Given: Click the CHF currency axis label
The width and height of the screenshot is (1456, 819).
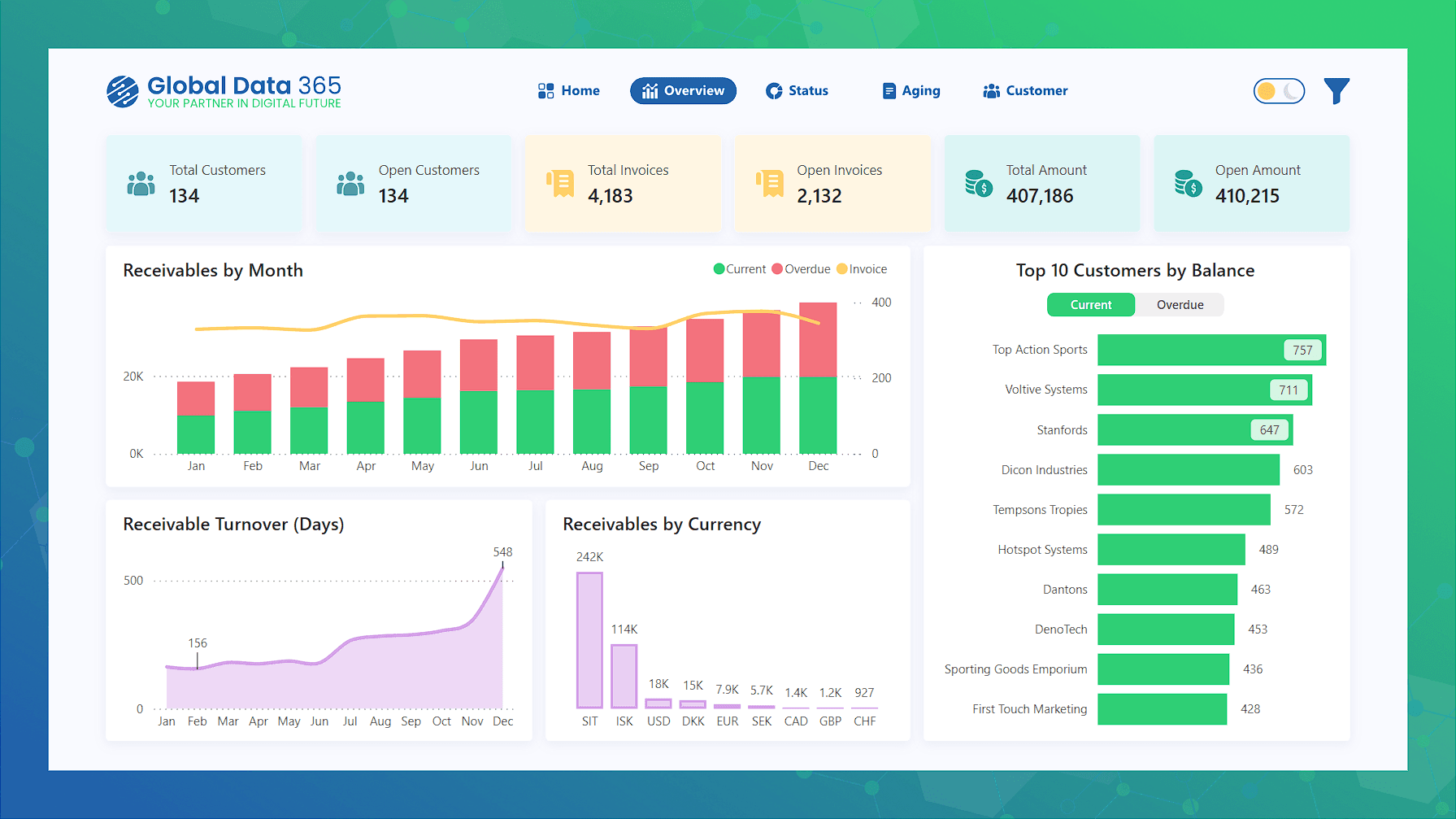Looking at the screenshot, I should coord(865,721).
